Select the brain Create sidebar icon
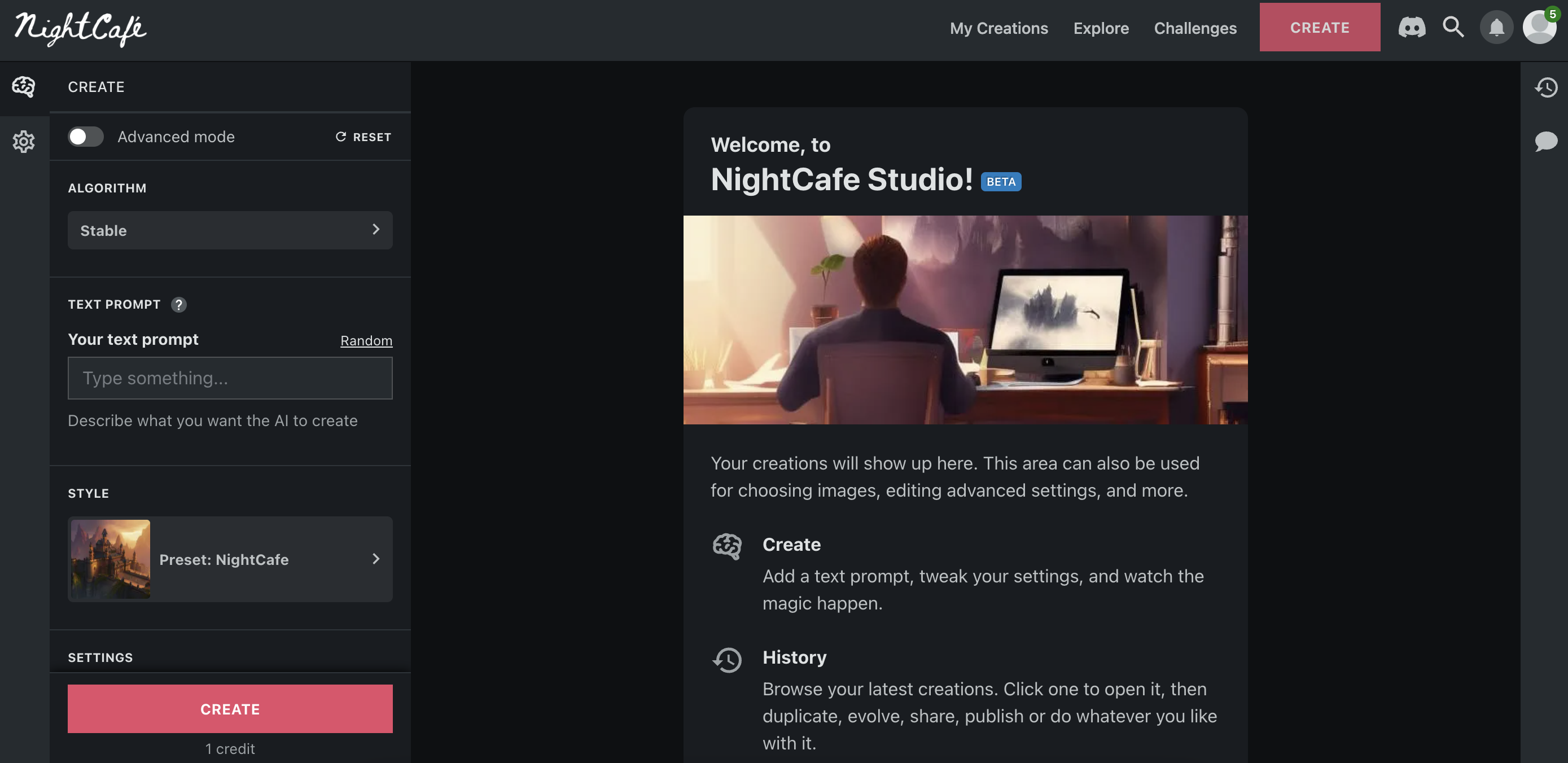Image resolution: width=1568 pixels, height=763 pixels. coord(24,87)
